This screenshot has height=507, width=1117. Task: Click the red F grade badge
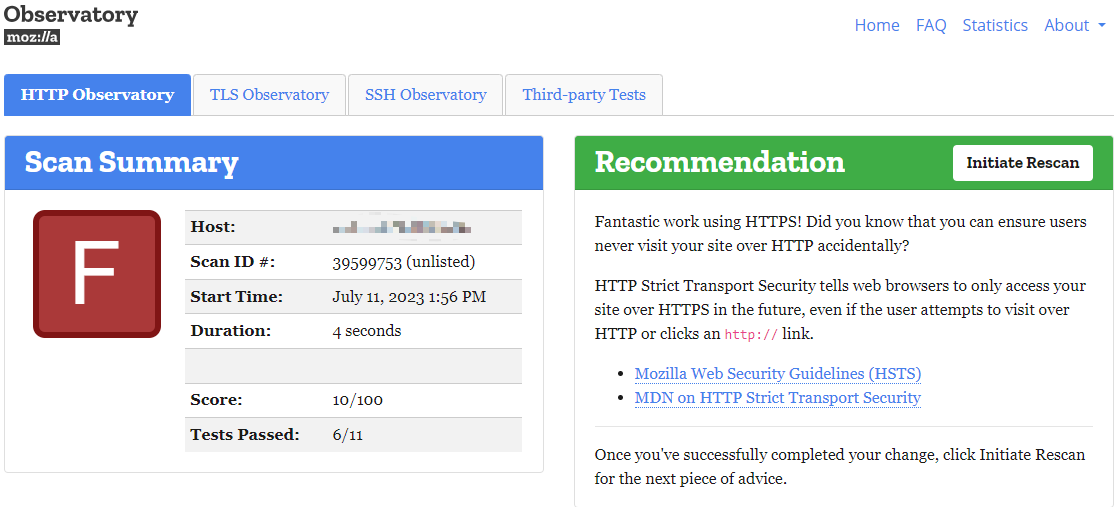click(97, 274)
